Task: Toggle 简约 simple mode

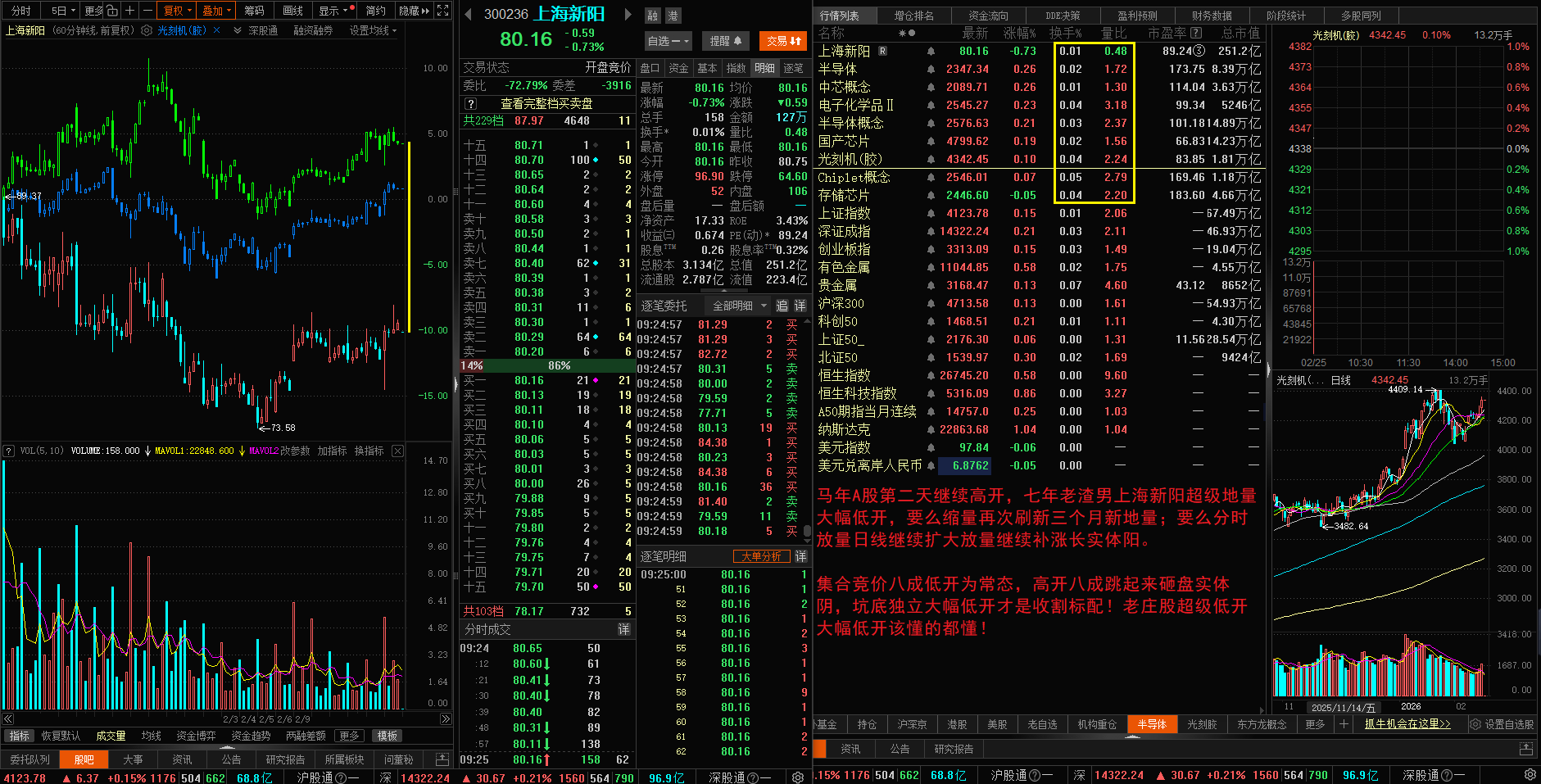Action: [375, 11]
